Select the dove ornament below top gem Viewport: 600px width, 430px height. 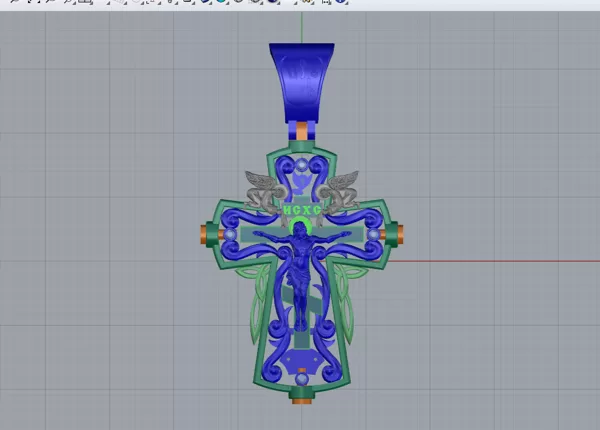pyautogui.click(x=302, y=183)
